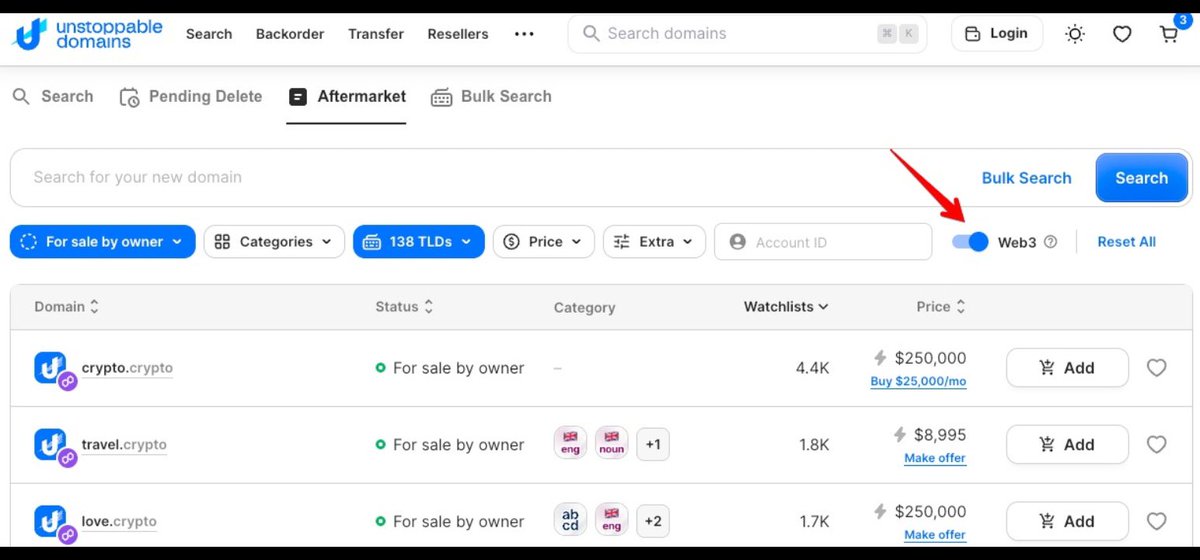
Task: Click the love.crypto domain logo icon
Action: click(52, 523)
